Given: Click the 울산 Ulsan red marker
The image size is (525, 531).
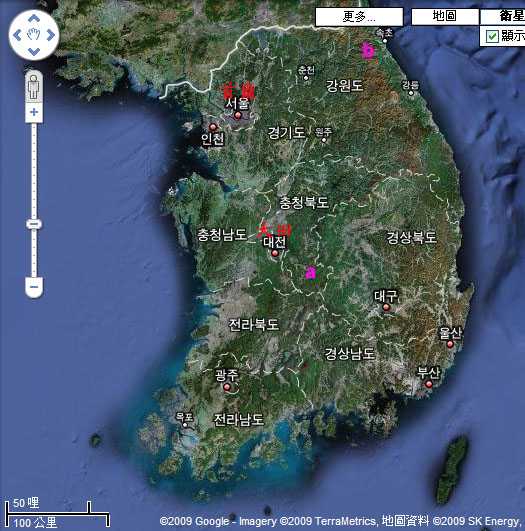Looking at the screenshot, I should click(450, 344).
